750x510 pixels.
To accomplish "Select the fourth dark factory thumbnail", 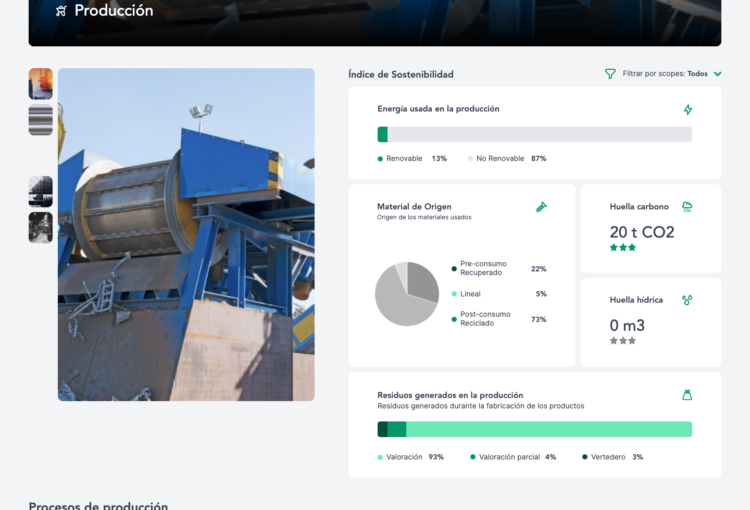I will pos(41,227).
